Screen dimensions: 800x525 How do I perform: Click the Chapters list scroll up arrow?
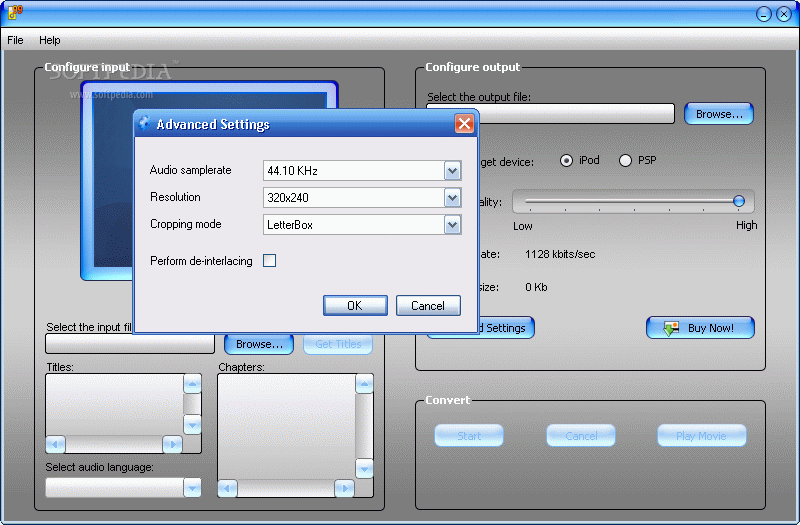(364, 384)
